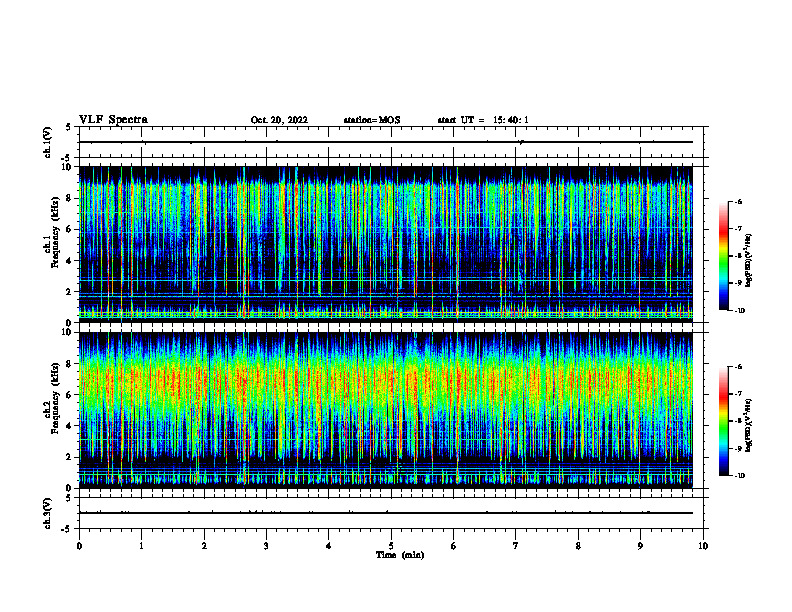Click the color scale bar beside ch.1 spectrogram
Viewport: 792px width, 612px height.
(x=723, y=256)
